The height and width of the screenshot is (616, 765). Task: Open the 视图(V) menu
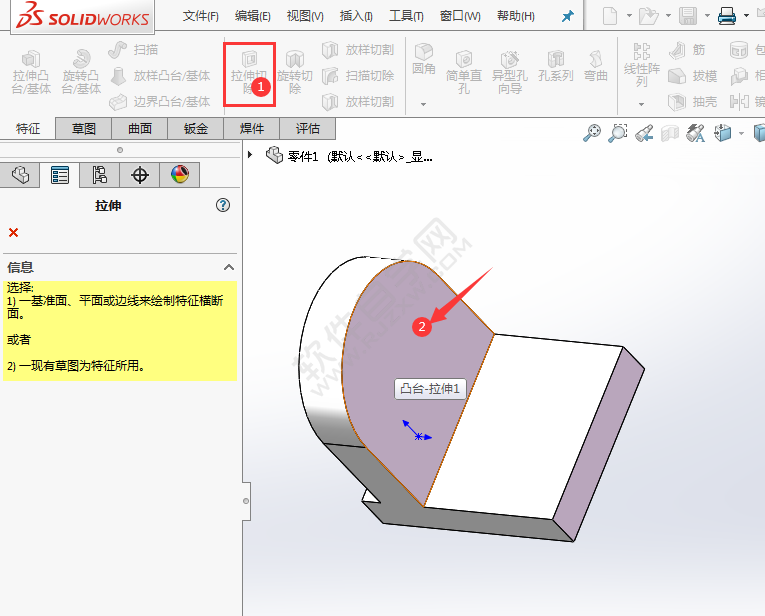click(305, 16)
